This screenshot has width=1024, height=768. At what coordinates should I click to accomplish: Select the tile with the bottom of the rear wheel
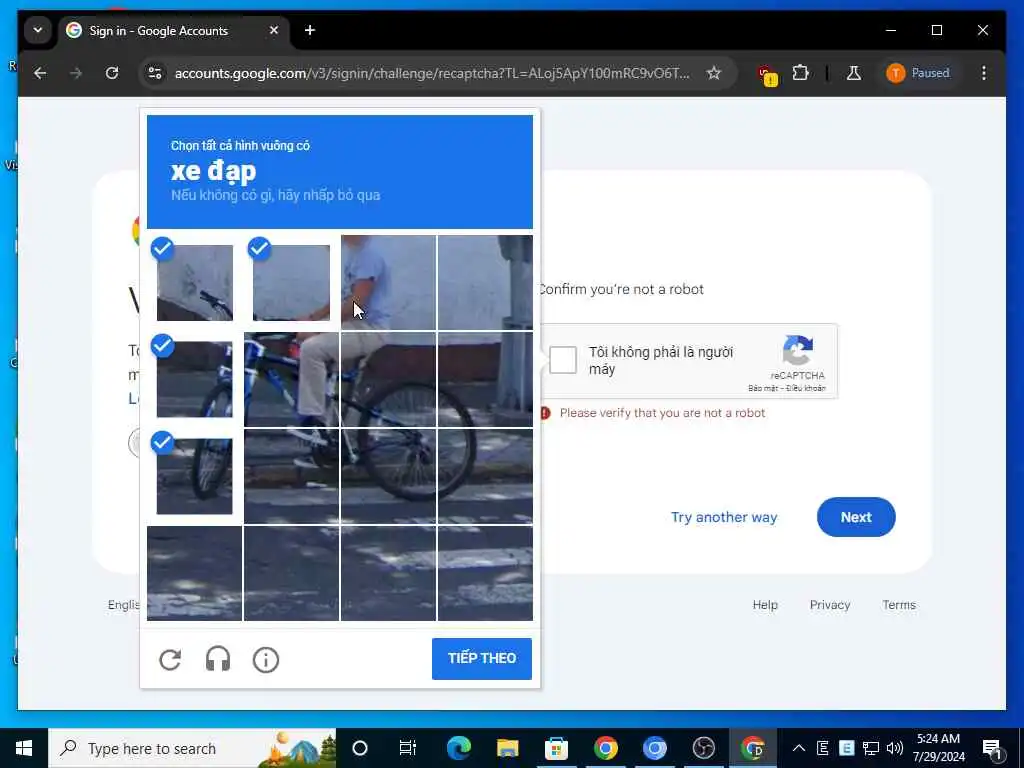click(x=388, y=476)
